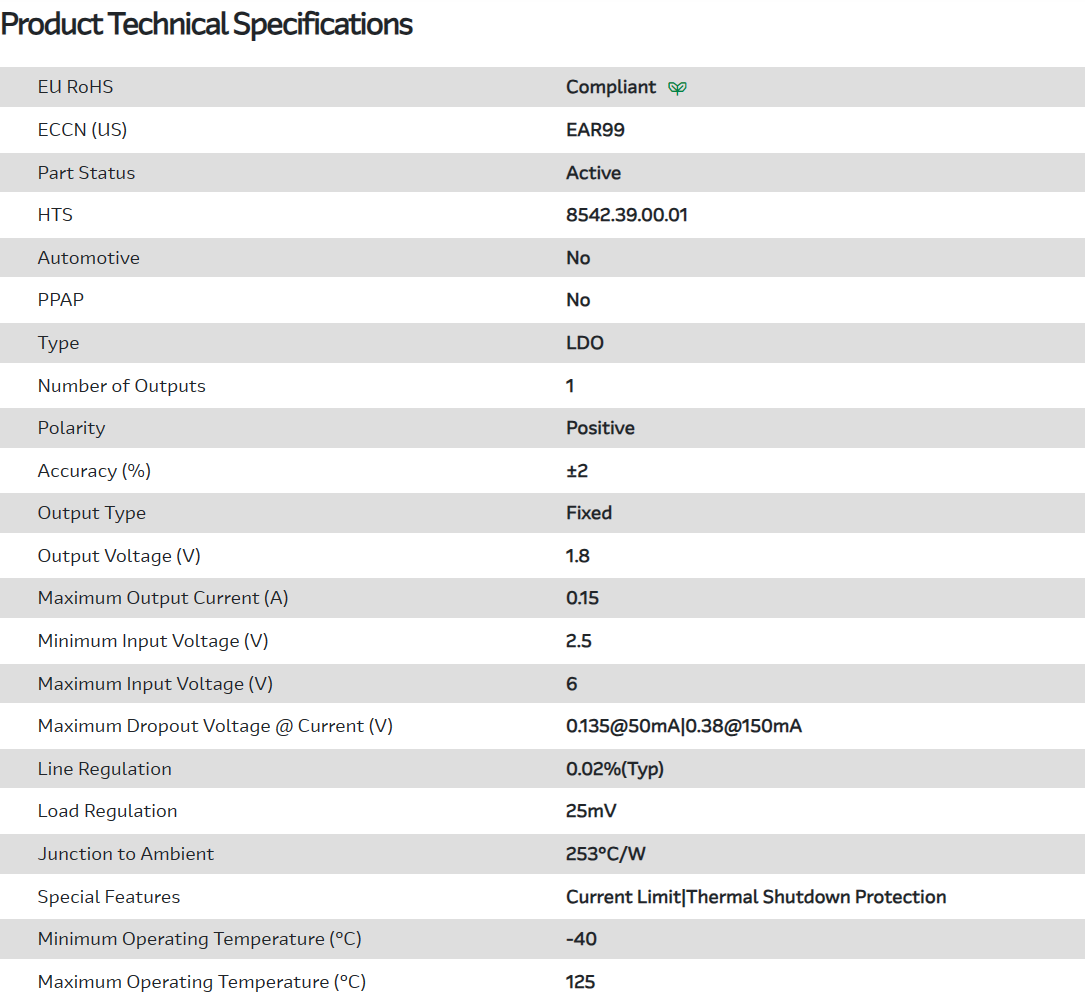Click the Maximum Output Current label
Image resolution: width=1085 pixels, height=1000 pixels.
point(162,598)
